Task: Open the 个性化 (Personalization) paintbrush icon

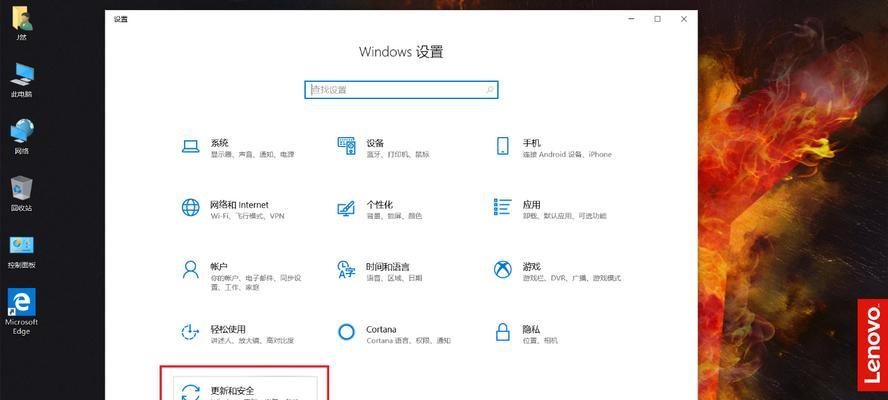Action: [x=346, y=208]
